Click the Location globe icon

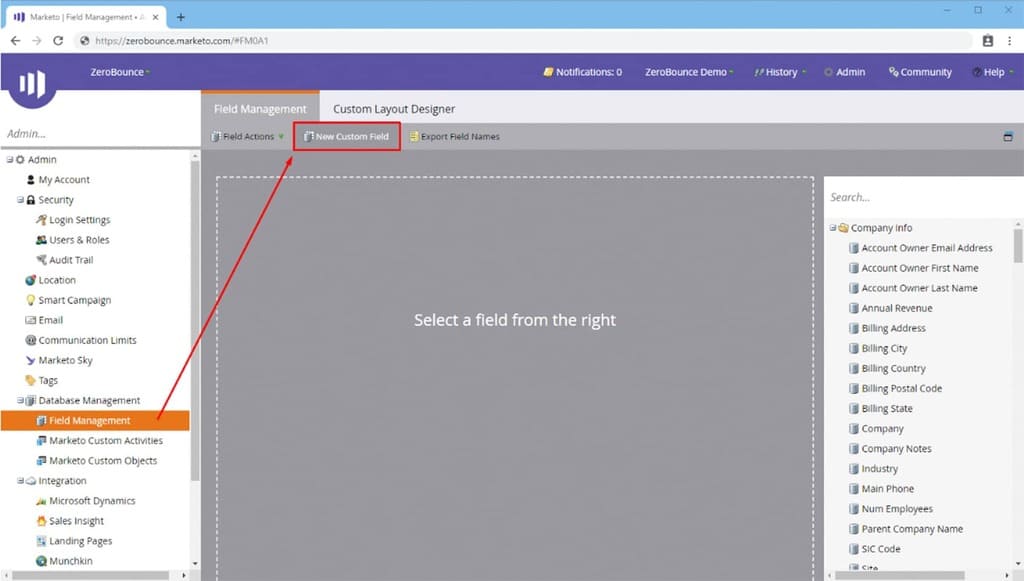(30, 280)
